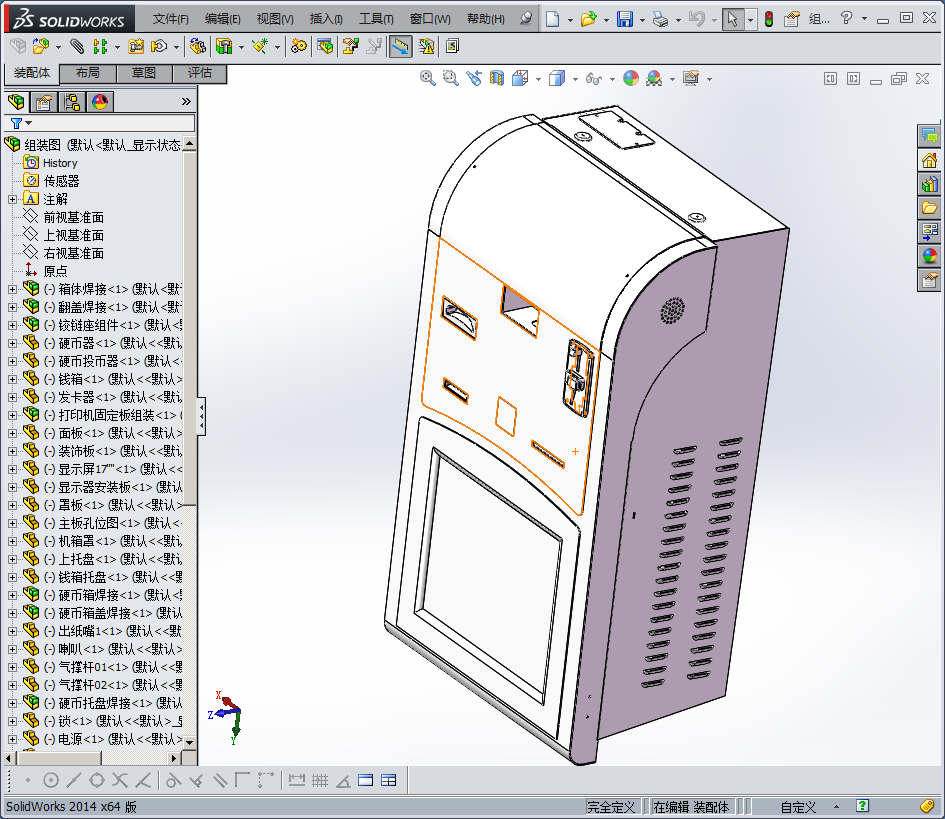Click the Insert Components icon

[41, 46]
